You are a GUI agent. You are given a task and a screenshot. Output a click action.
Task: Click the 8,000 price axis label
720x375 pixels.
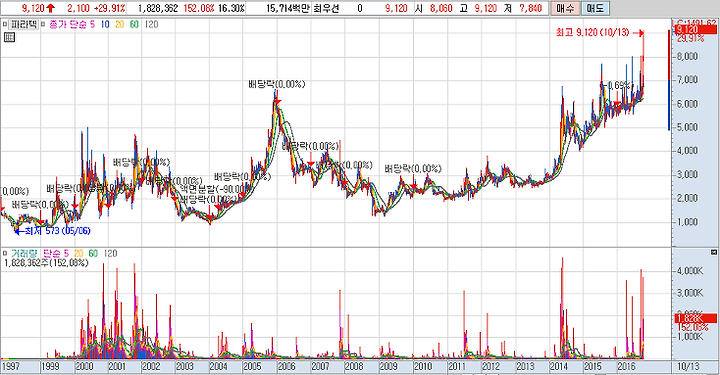tap(687, 56)
